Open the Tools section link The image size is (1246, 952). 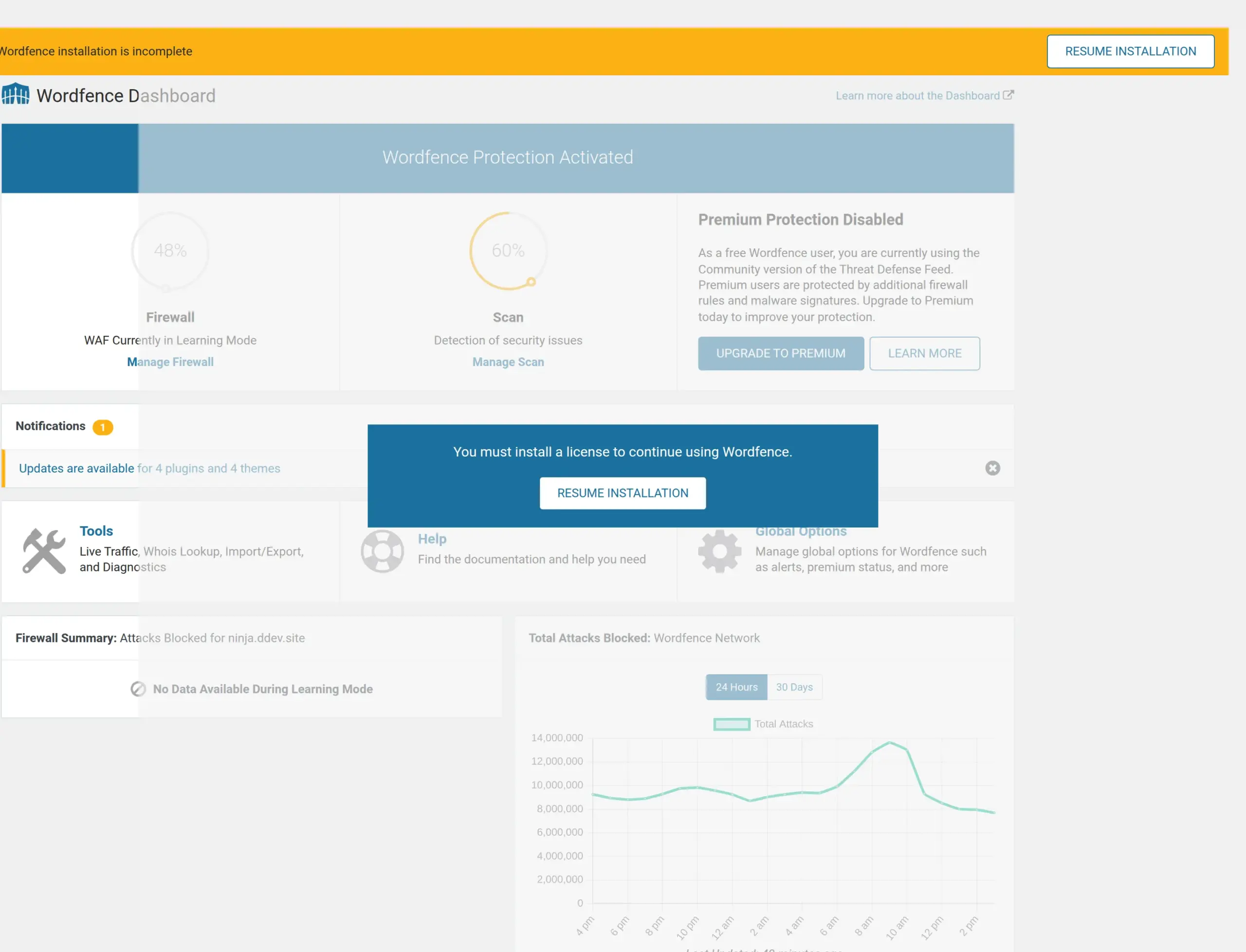tap(96, 531)
